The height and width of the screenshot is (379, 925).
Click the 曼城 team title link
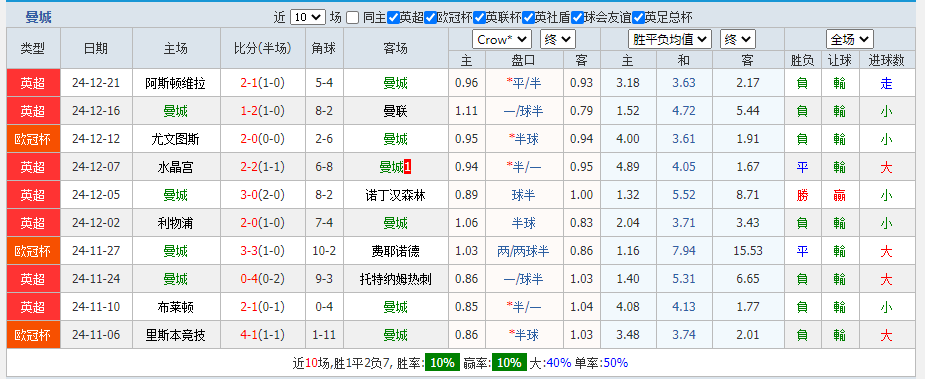coord(38,18)
